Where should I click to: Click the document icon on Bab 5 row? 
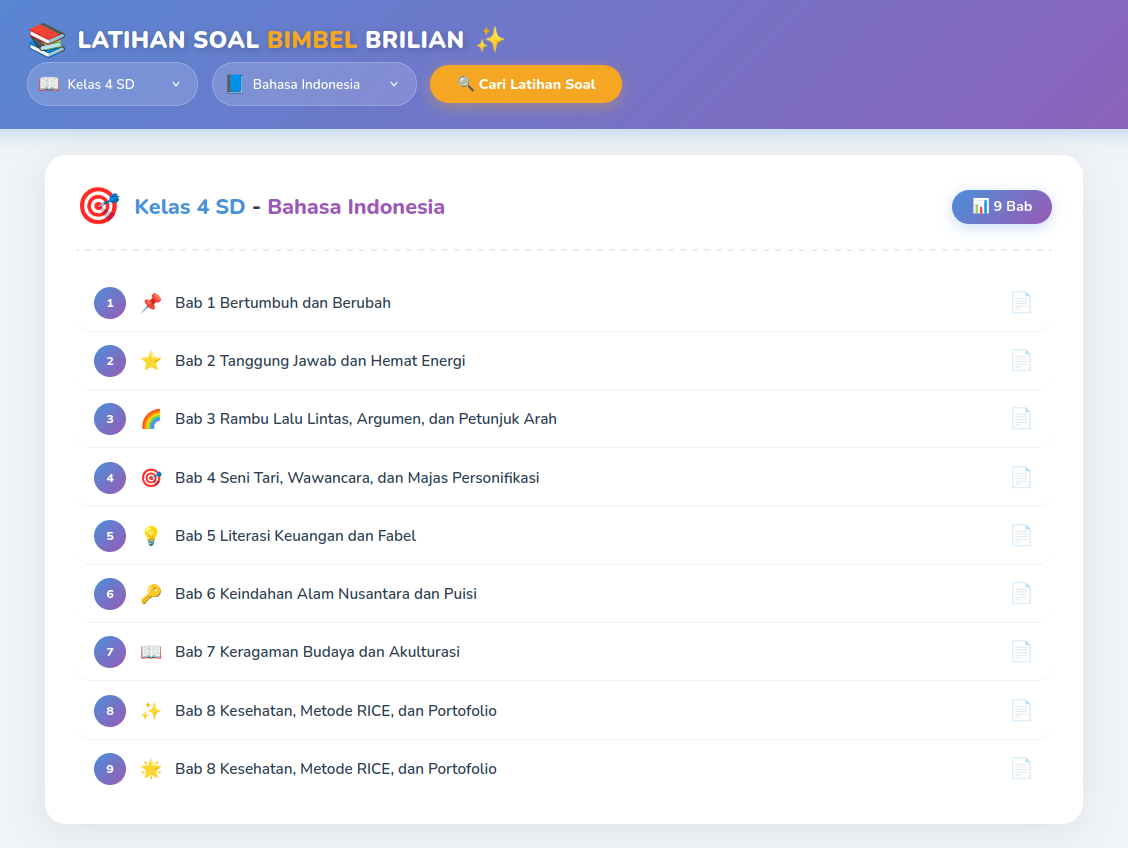(1021, 535)
